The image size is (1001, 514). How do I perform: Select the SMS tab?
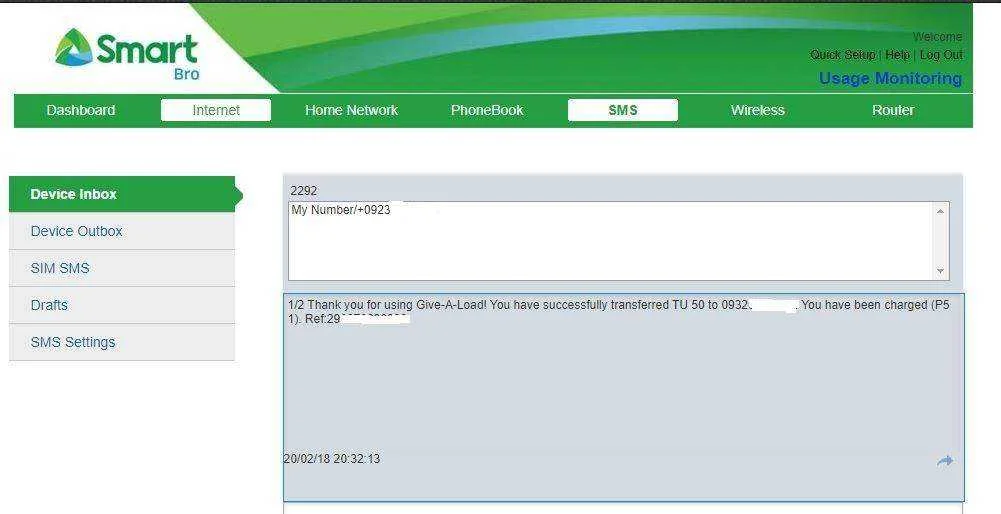click(x=622, y=110)
